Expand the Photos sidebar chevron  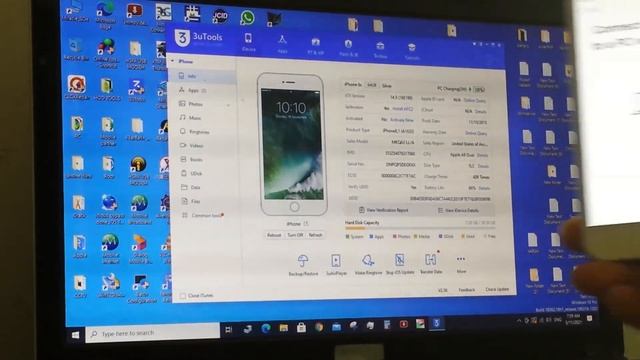[229, 105]
